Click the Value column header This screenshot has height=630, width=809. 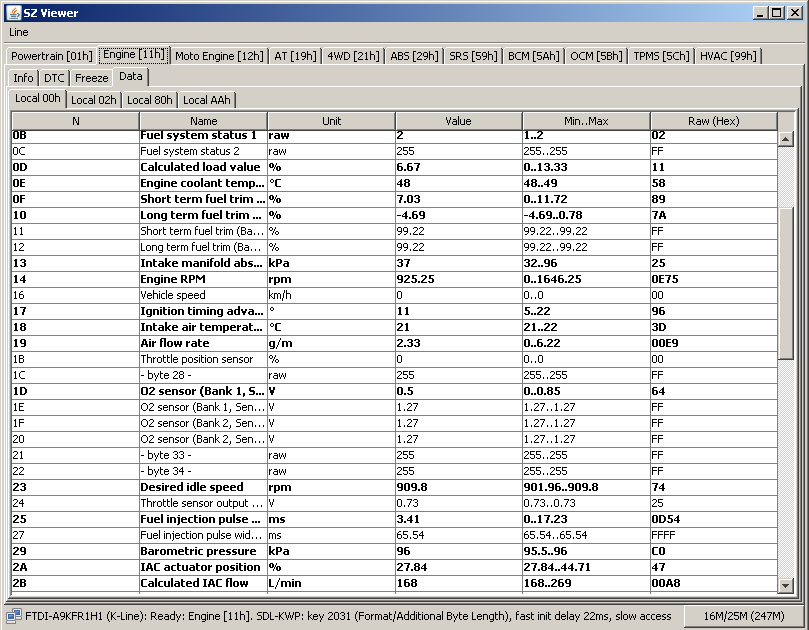pyautogui.click(x=459, y=121)
